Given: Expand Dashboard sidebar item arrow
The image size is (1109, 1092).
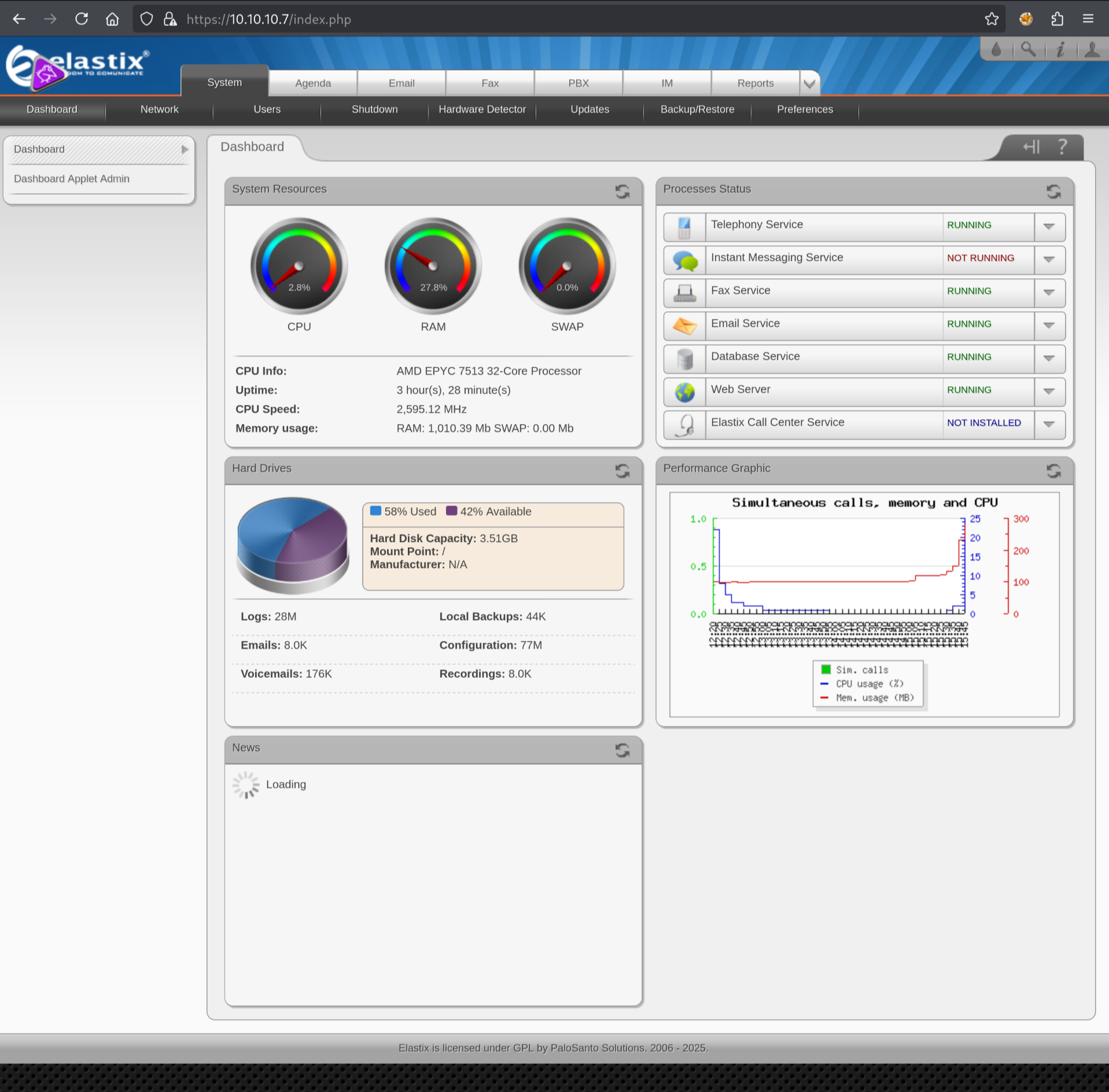Looking at the screenshot, I should tap(185, 149).
